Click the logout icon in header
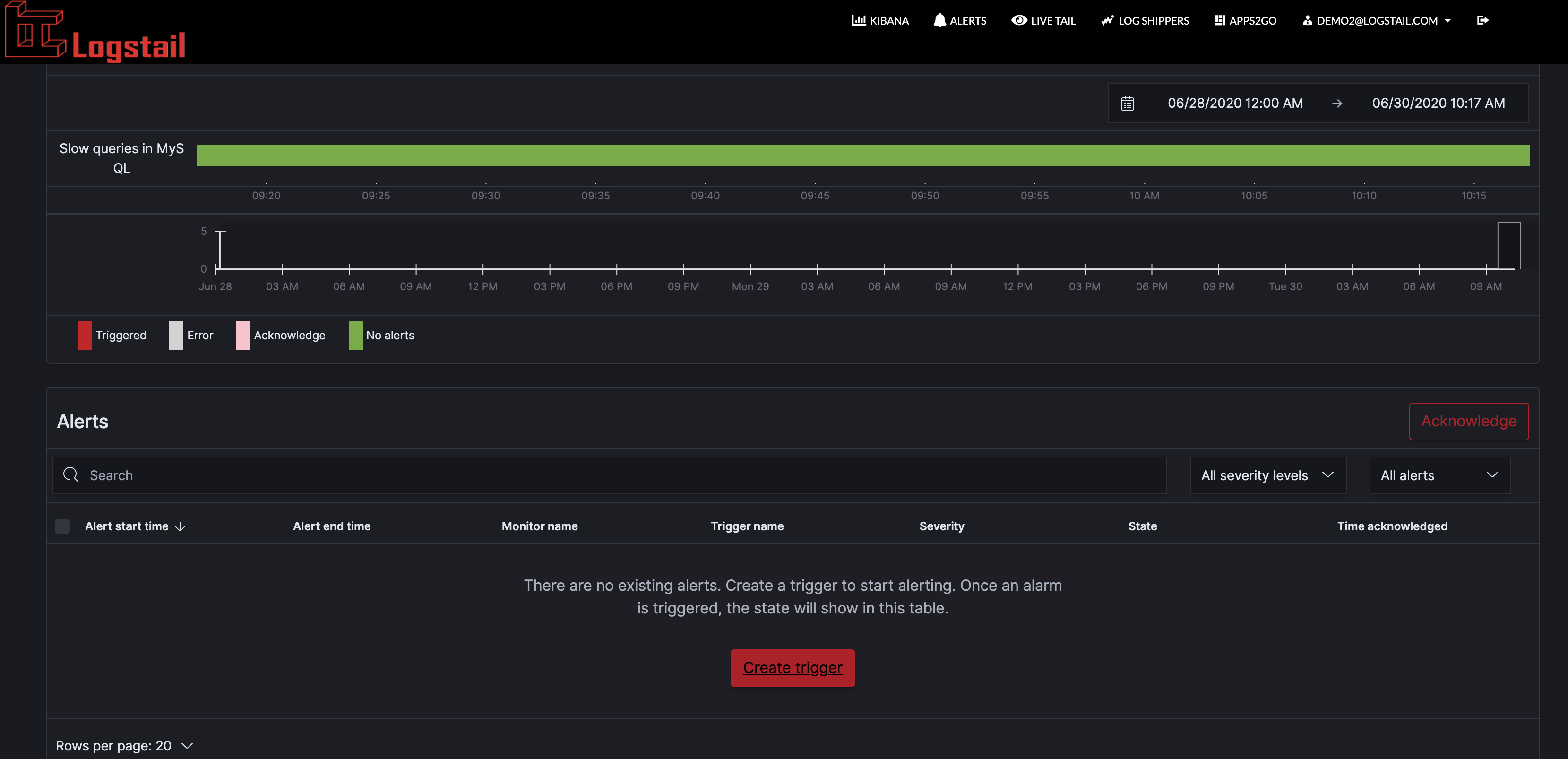This screenshot has width=1568, height=759. coord(1483,20)
